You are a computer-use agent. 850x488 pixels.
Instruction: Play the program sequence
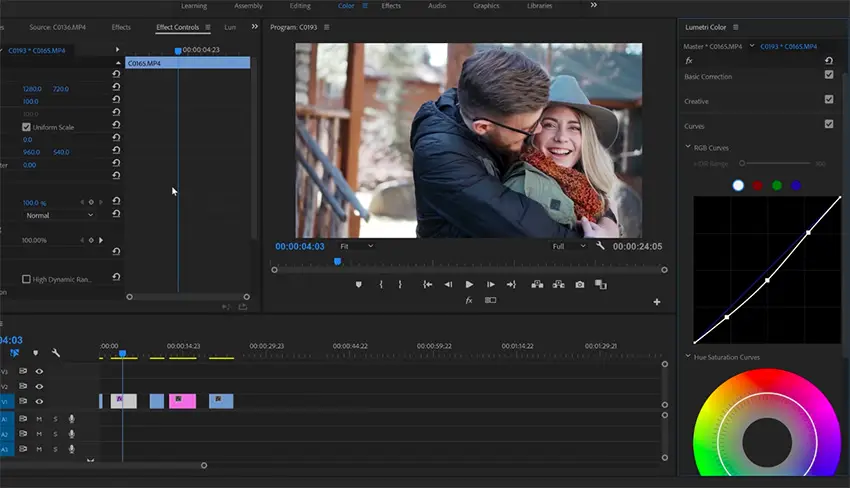point(469,285)
